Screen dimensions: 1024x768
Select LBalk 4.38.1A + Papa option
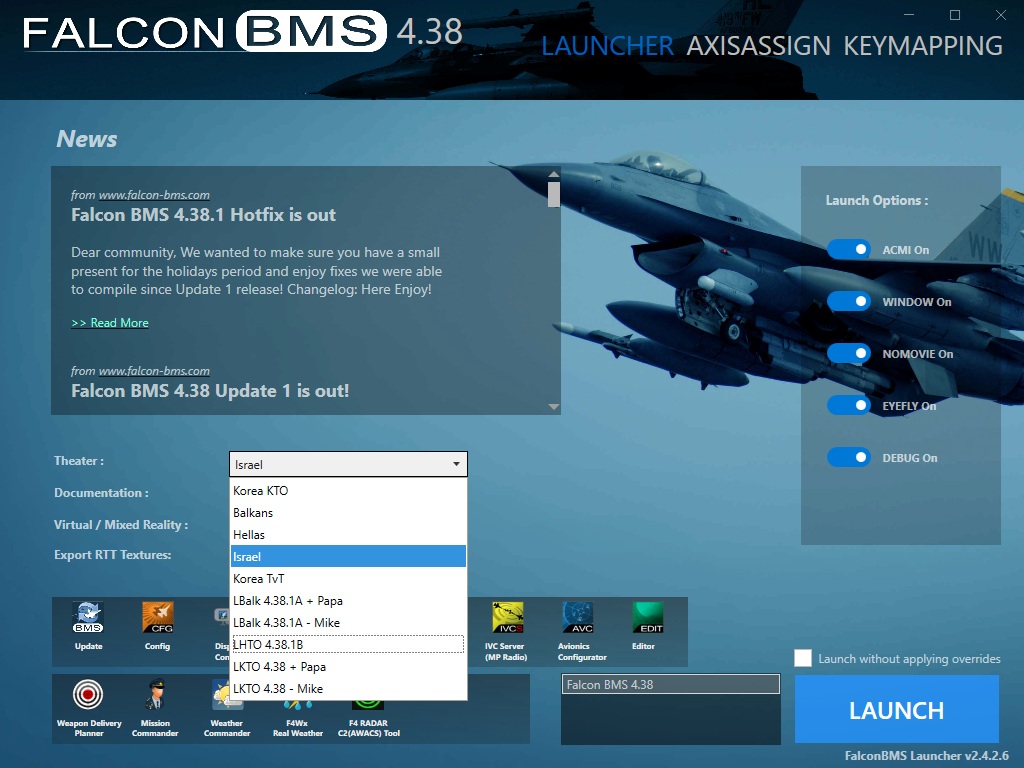point(348,600)
